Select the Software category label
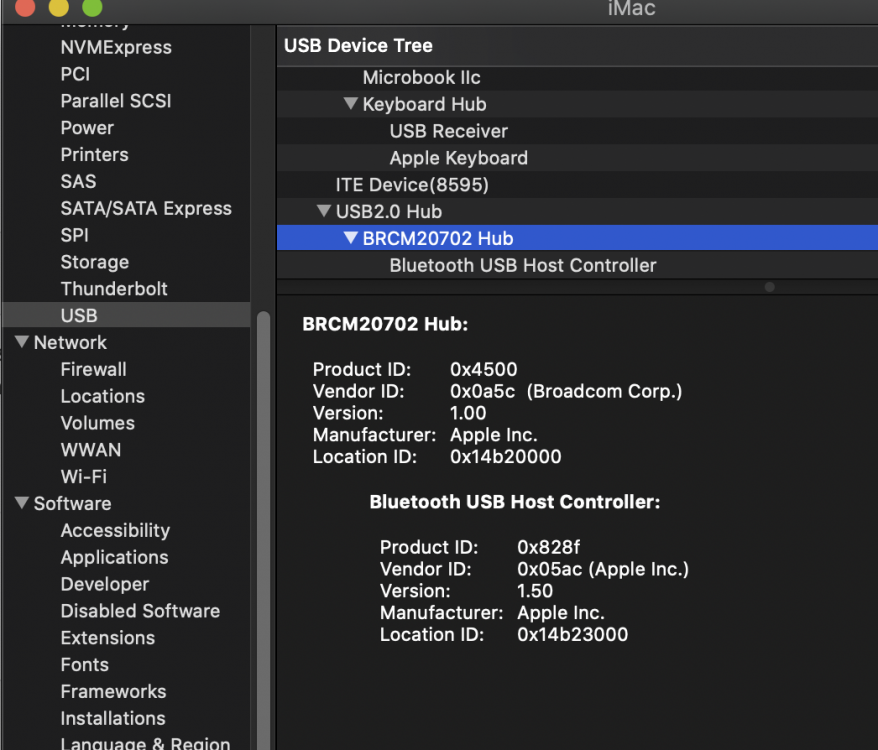The width and height of the screenshot is (878, 750). pyautogui.click(x=72, y=504)
